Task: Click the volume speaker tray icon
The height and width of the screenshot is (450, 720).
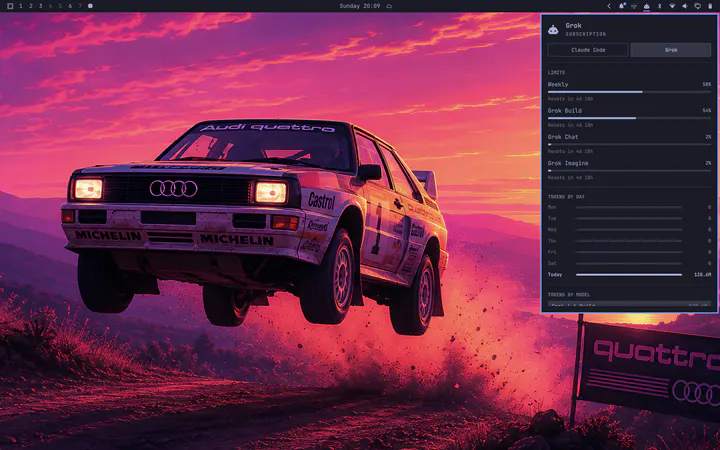Action: 685,6
